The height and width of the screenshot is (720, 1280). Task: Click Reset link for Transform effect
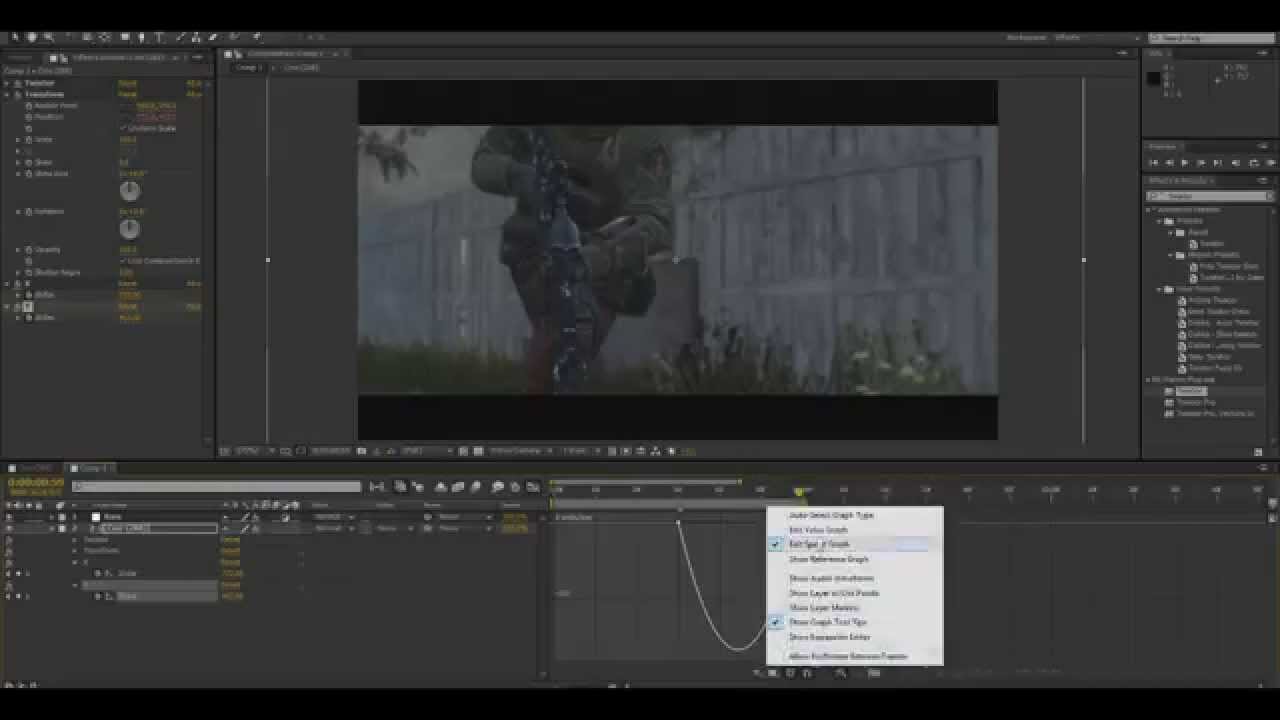pos(127,94)
